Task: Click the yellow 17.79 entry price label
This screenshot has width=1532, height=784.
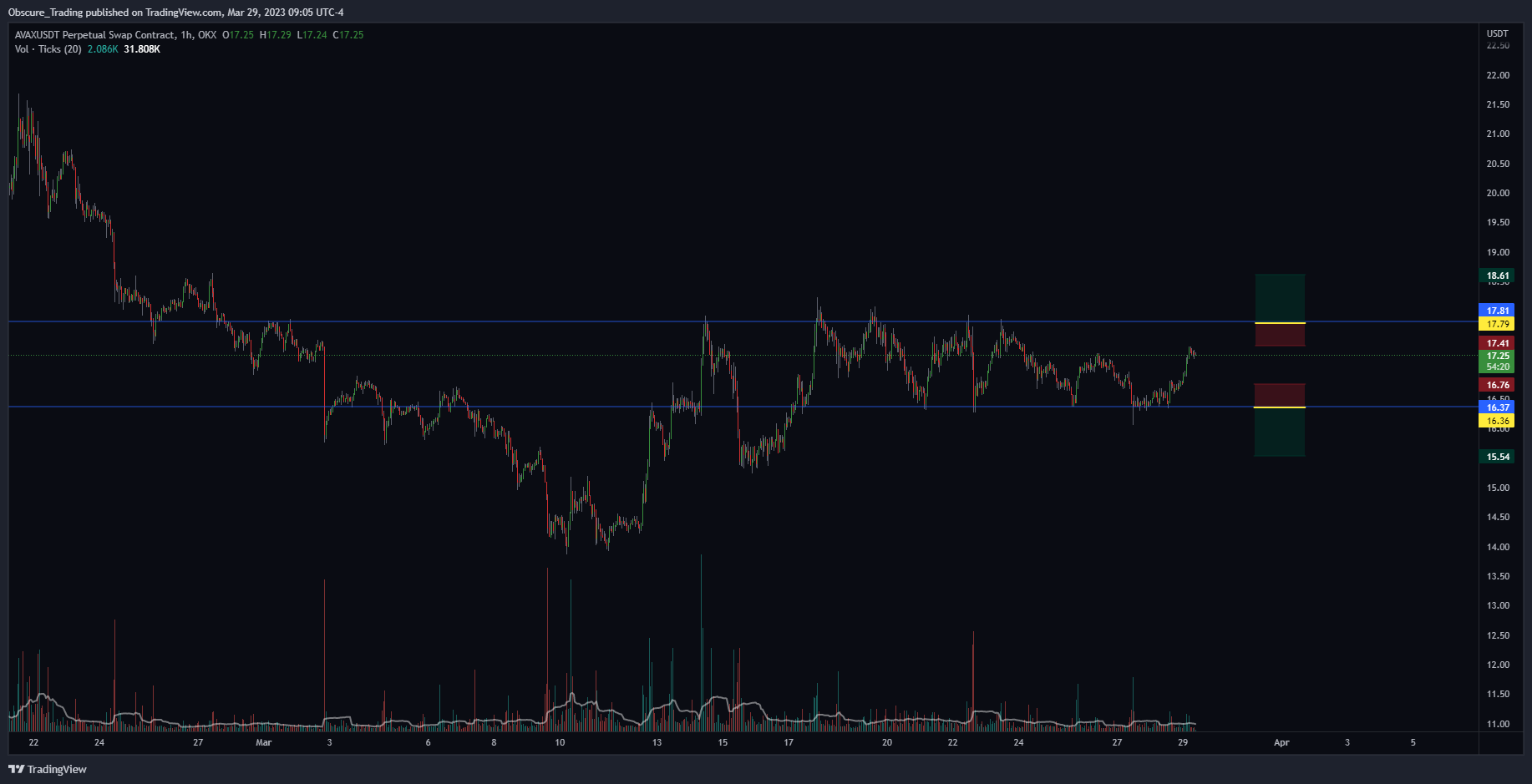Action: tap(1498, 324)
